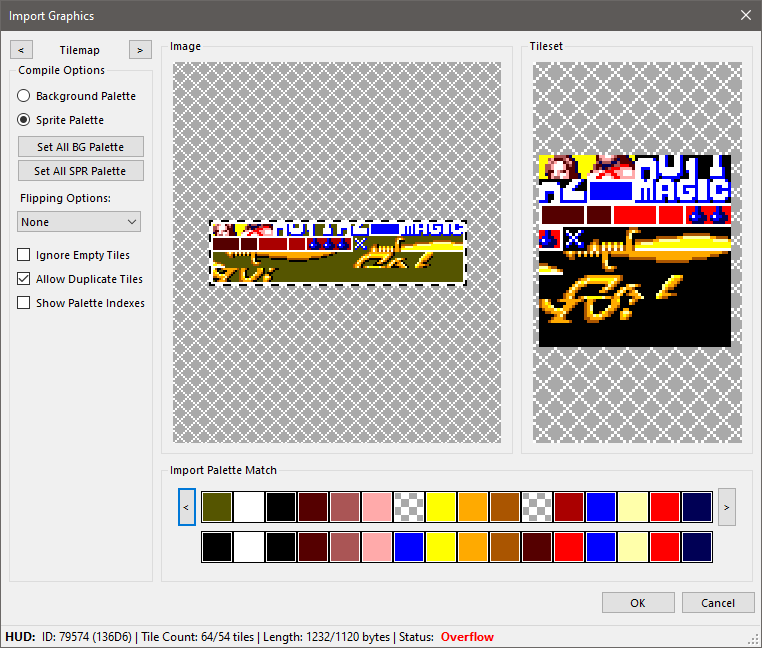Choose light pink swatch in upper palette row
The height and width of the screenshot is (648, 762).
[x=377, y=507]
